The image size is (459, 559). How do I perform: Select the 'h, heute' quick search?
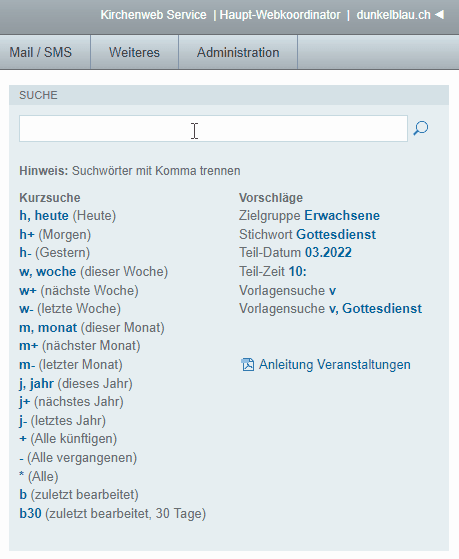click(x=44, y=216)
